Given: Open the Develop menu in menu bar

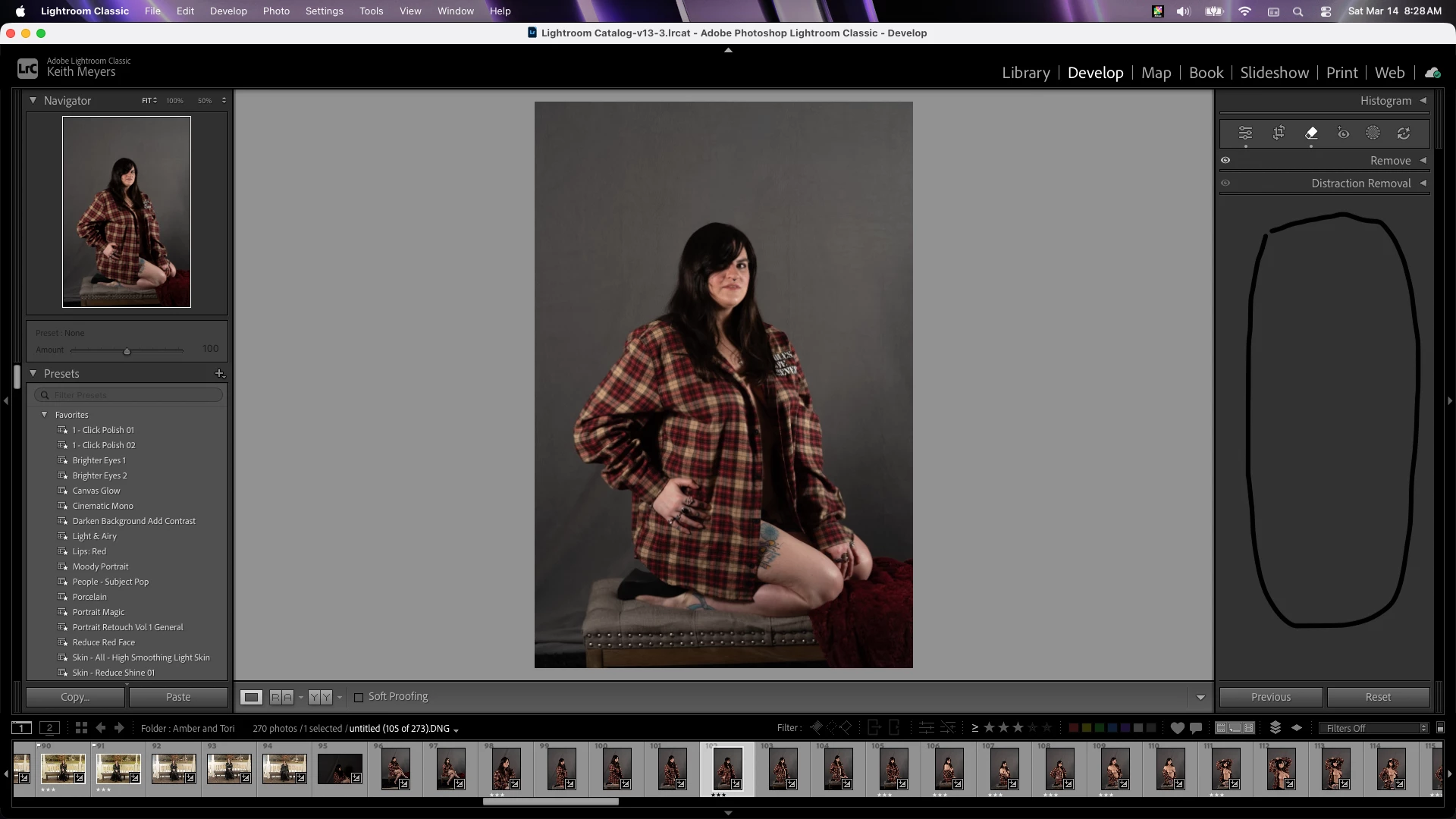Looking at the screenshot, I should [228, 11].
